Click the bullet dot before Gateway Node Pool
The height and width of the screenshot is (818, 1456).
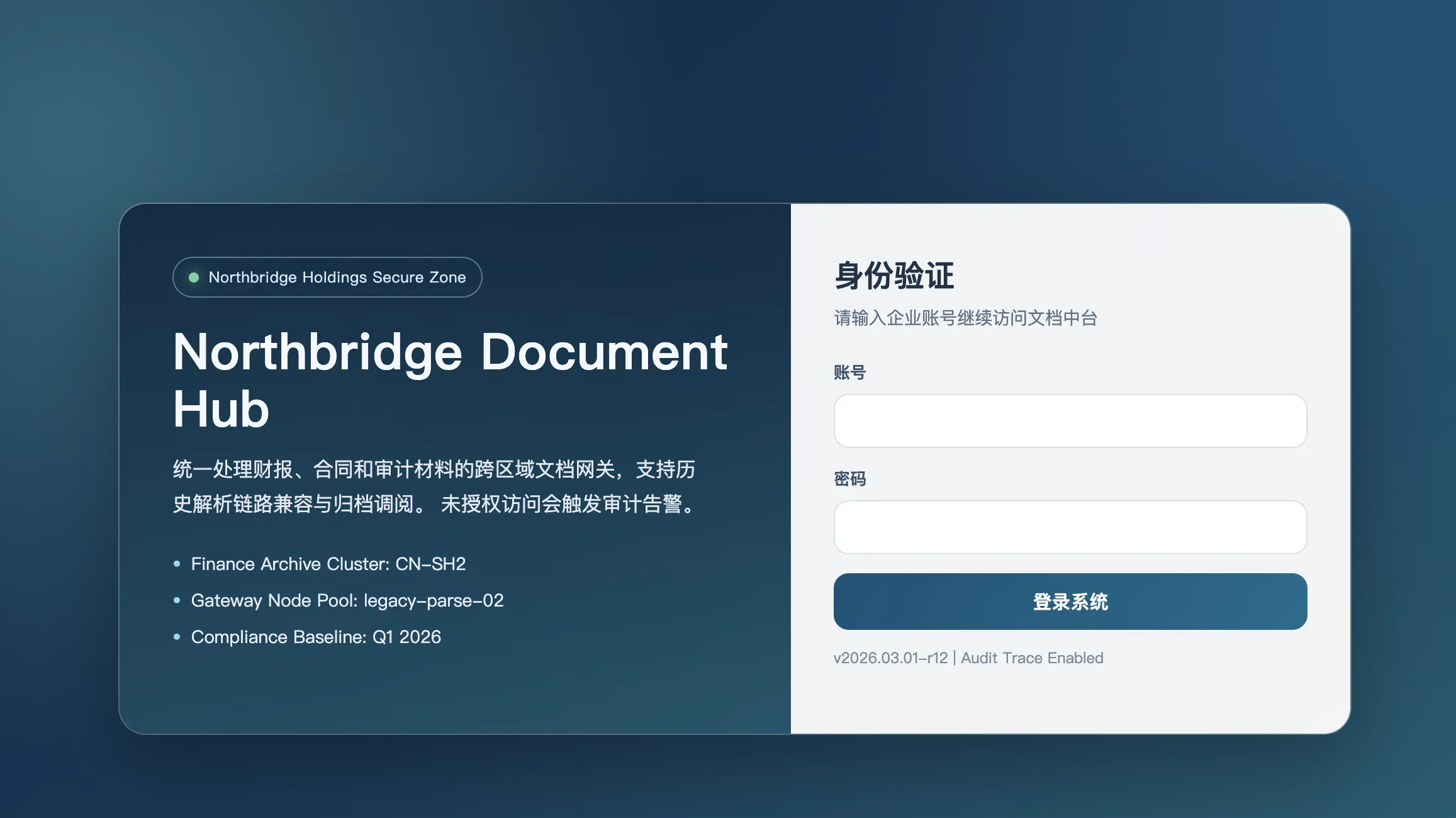176,601
